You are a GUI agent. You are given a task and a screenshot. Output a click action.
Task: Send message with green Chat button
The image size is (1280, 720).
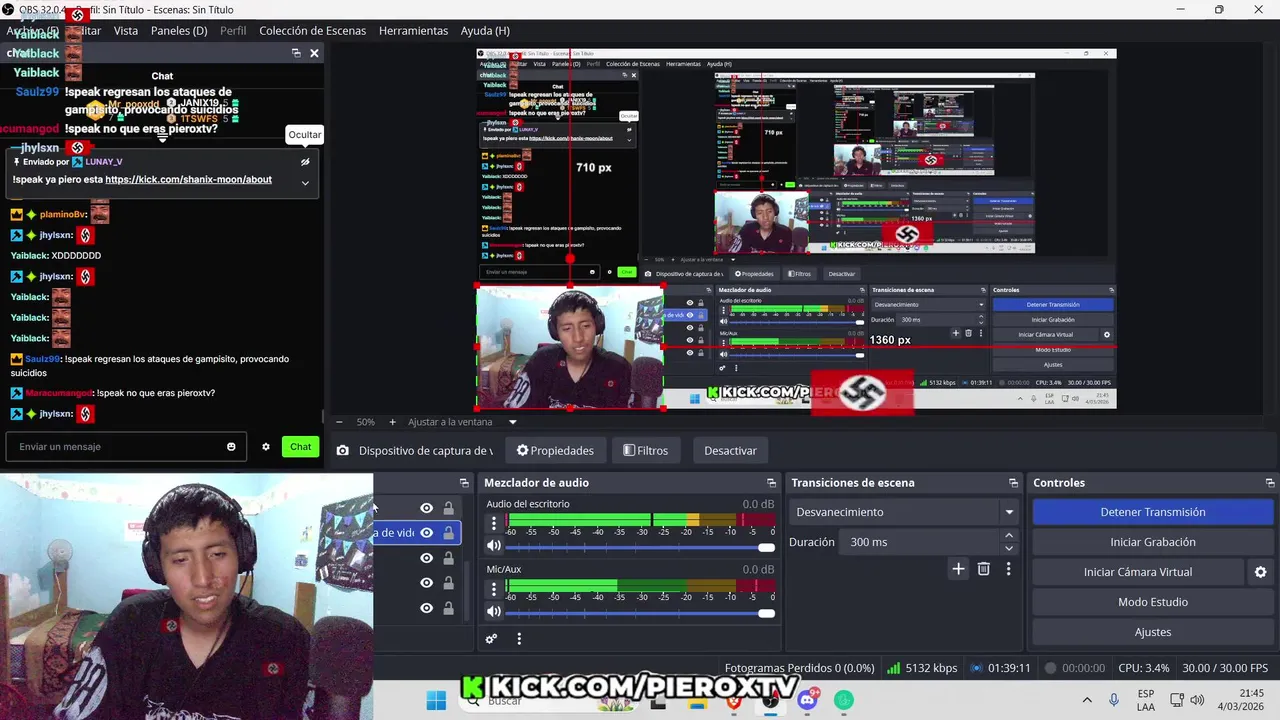pyautogui.click(x=301, y=447)
